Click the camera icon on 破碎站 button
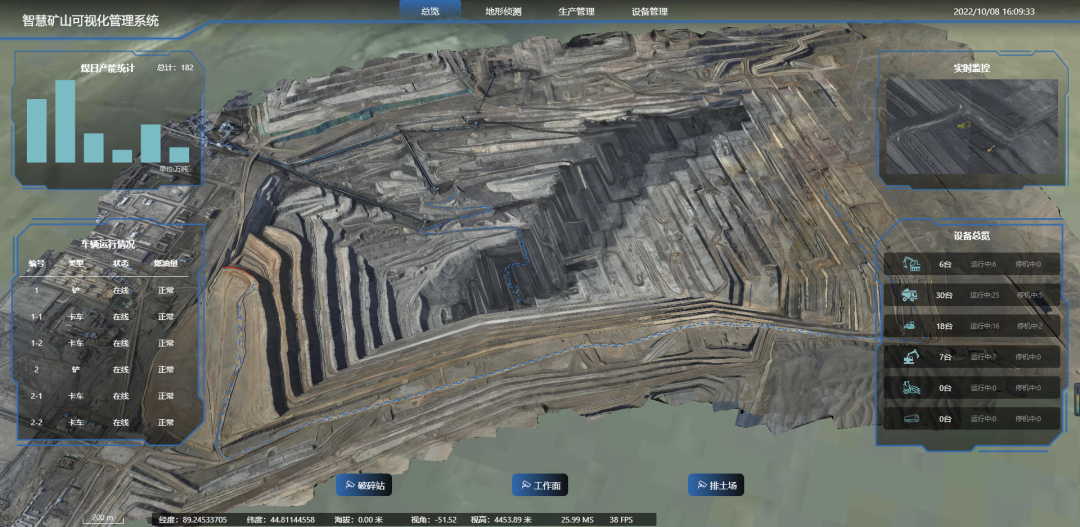 click(x=350, y=486)
